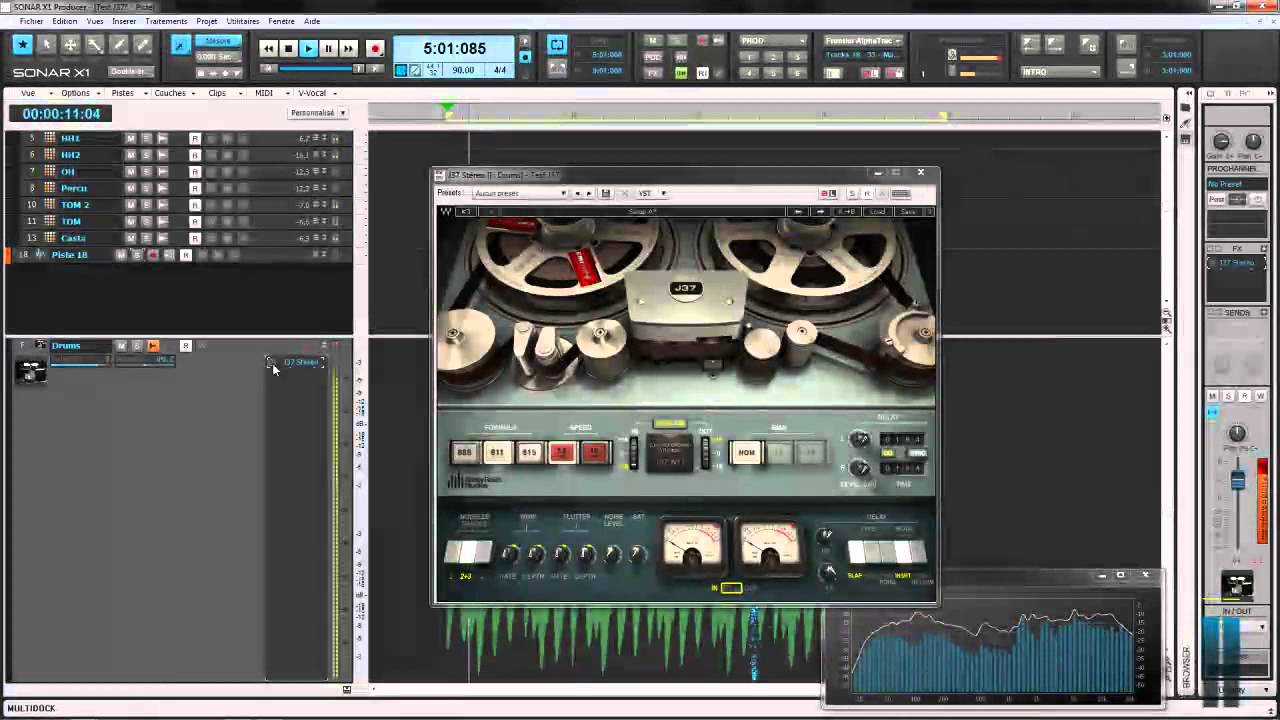Click the red Record button
The image size is (1280, 720).
pyautogui.click(x=375, y=48)
